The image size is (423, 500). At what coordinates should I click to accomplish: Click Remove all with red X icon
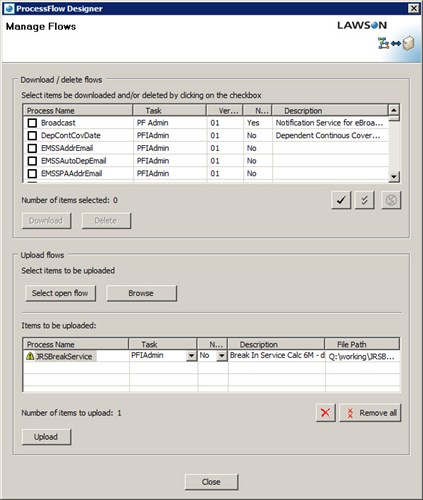(370, 413)
